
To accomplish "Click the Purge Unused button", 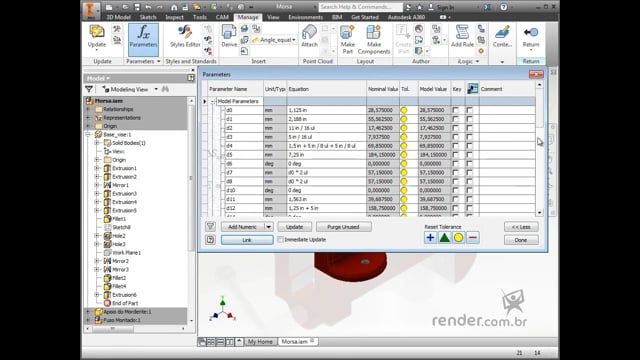I will pos(343,227).
